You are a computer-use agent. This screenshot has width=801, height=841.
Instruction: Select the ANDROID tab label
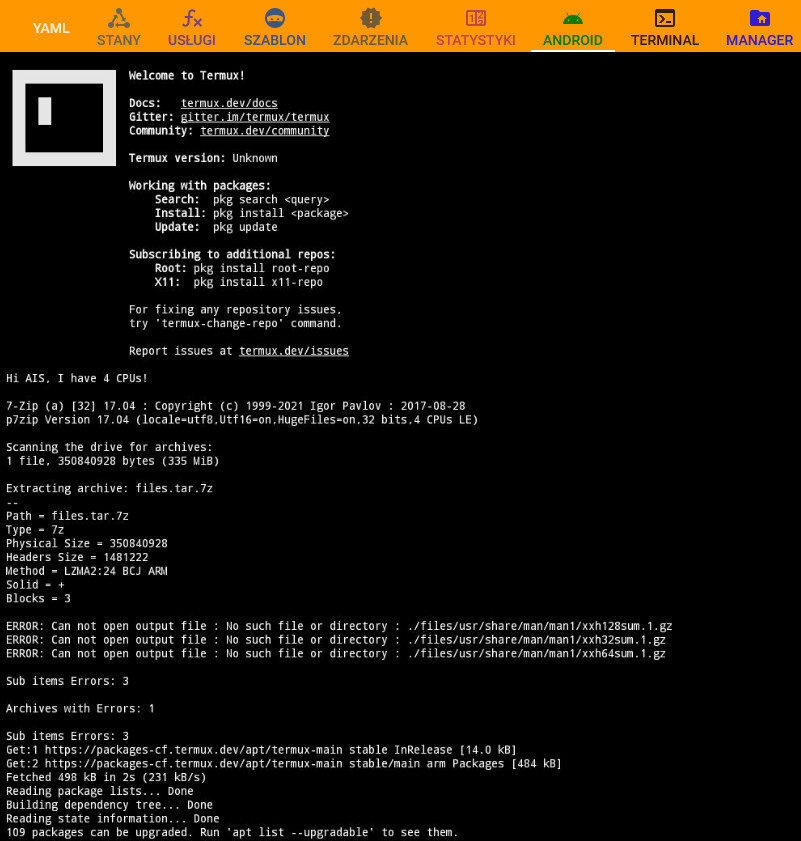(x=572, y=40)
